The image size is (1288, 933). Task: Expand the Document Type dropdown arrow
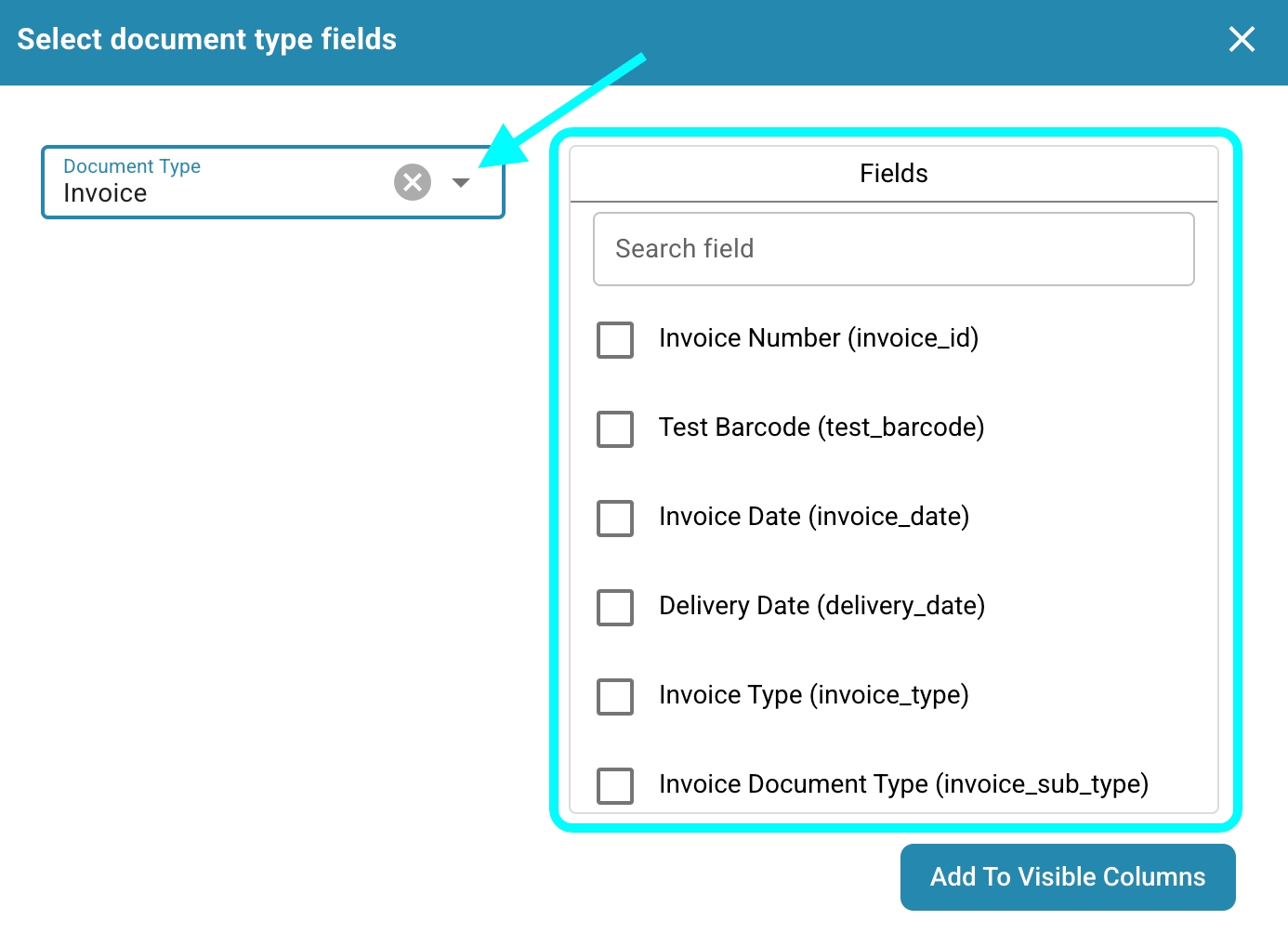point(460,182)
